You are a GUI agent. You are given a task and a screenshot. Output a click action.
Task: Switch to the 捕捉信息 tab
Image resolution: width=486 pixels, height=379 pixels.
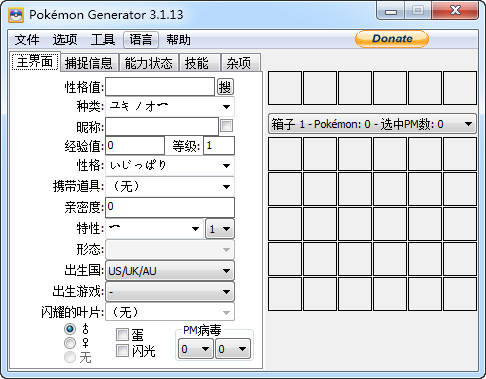point(89,63)
